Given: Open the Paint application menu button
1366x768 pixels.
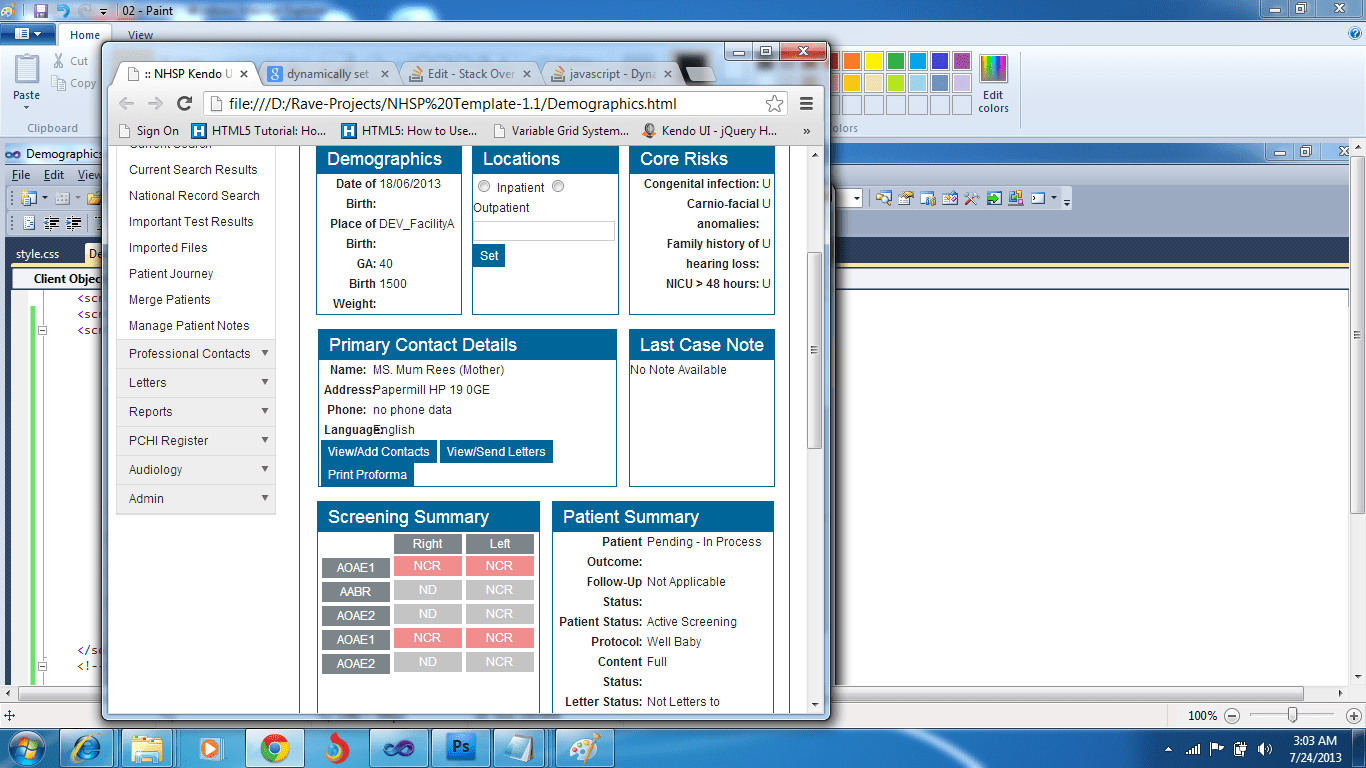Looking at the screenshot, I should (x=28, y=34).
